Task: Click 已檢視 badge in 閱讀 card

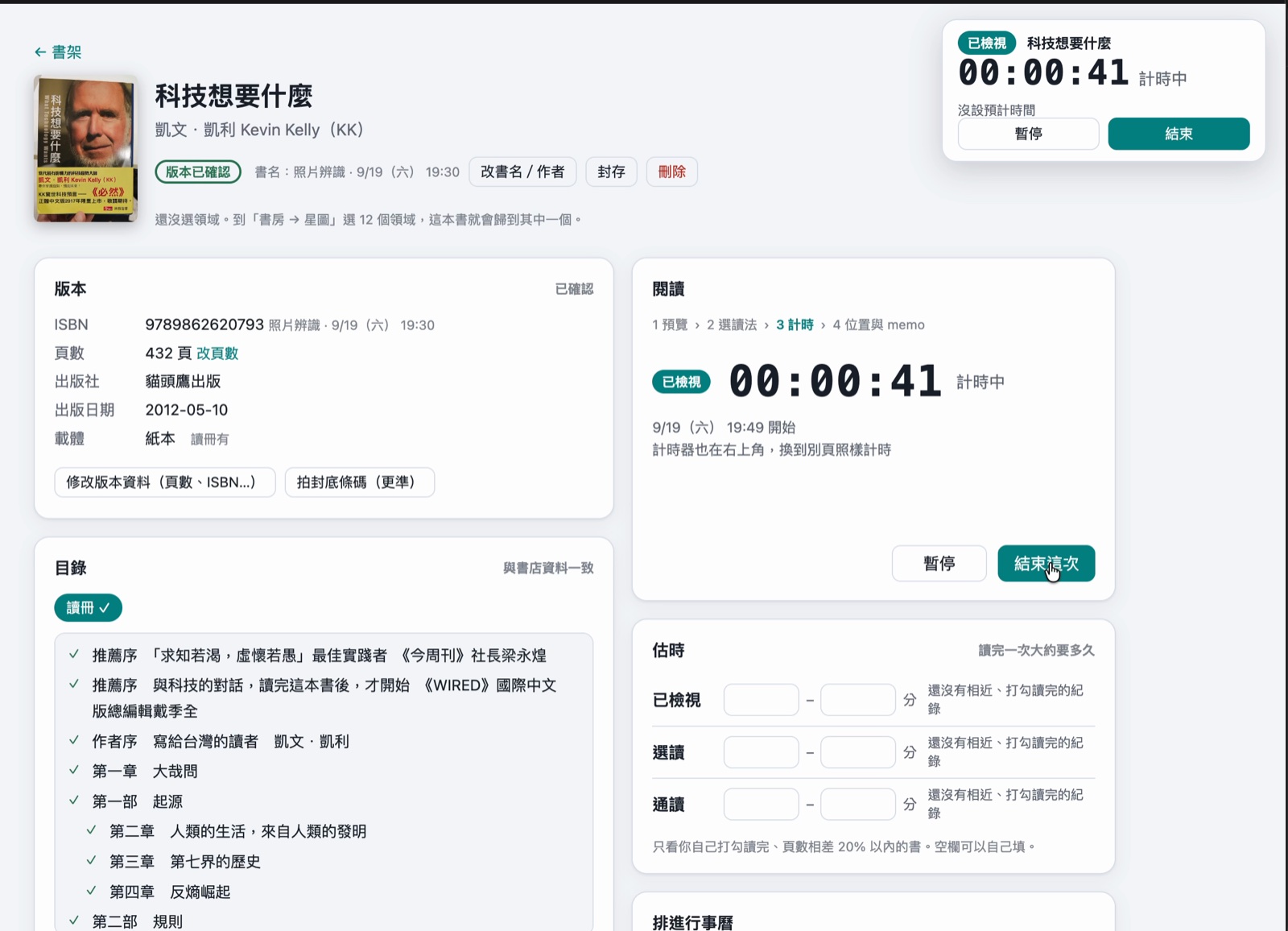Action: pos(682,382)
